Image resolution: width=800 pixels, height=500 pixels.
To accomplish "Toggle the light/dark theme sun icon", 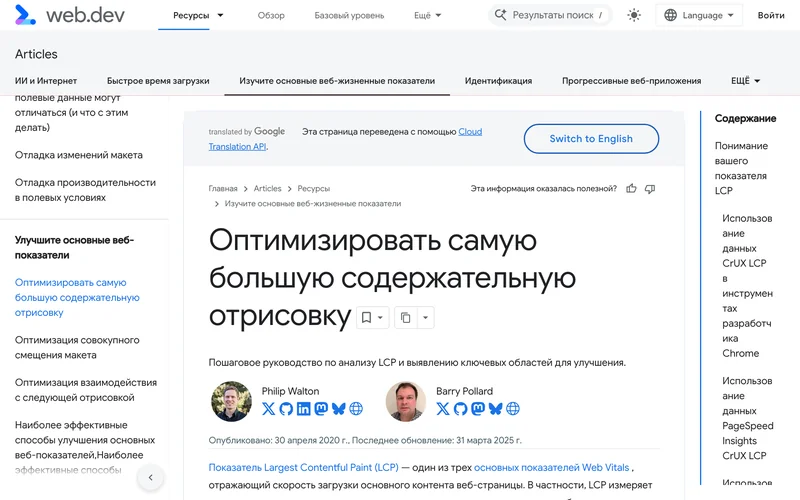I will (x=634, y=15).
